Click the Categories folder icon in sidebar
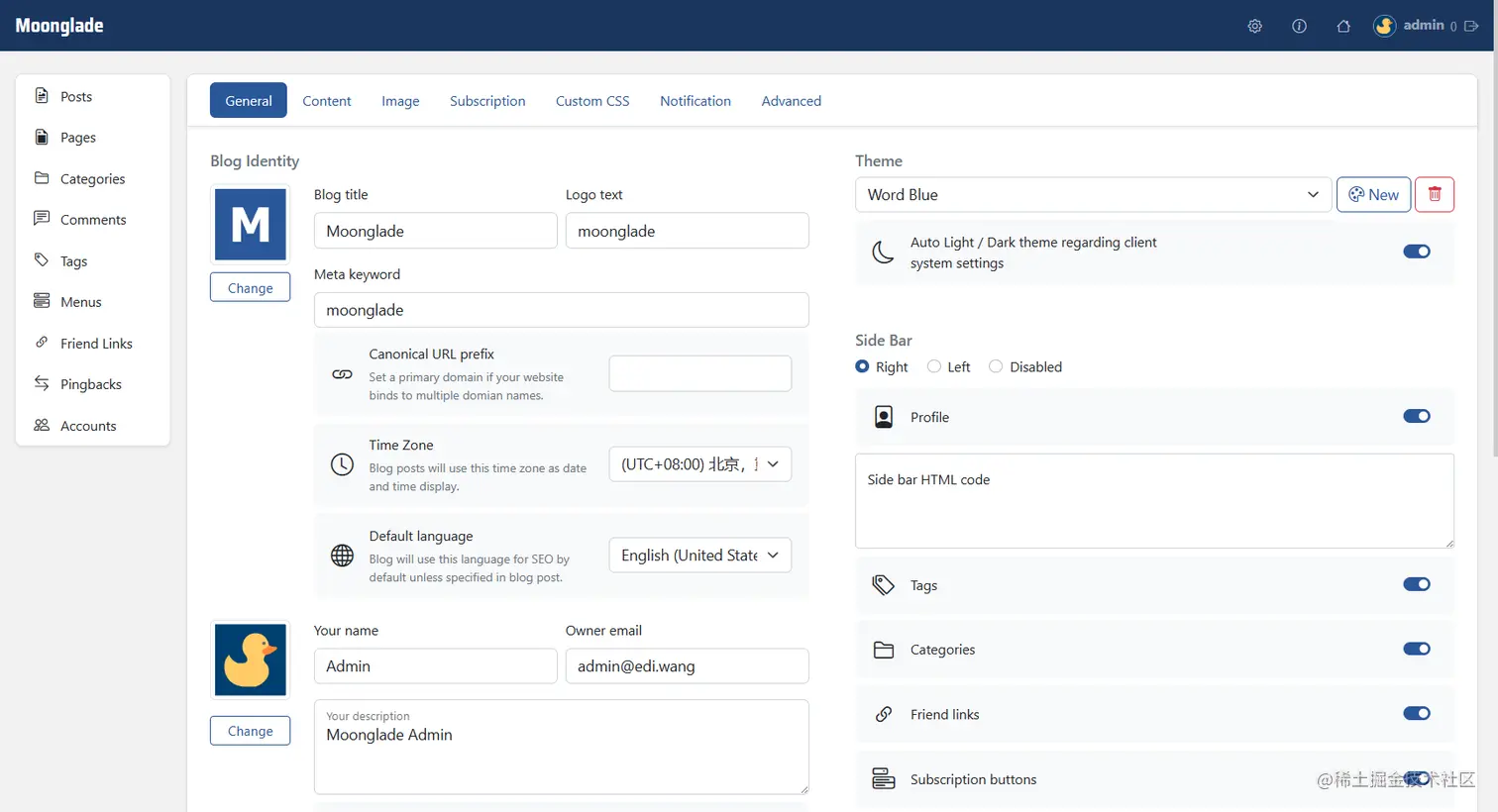The image size is (1498, 812). (42, 178)
